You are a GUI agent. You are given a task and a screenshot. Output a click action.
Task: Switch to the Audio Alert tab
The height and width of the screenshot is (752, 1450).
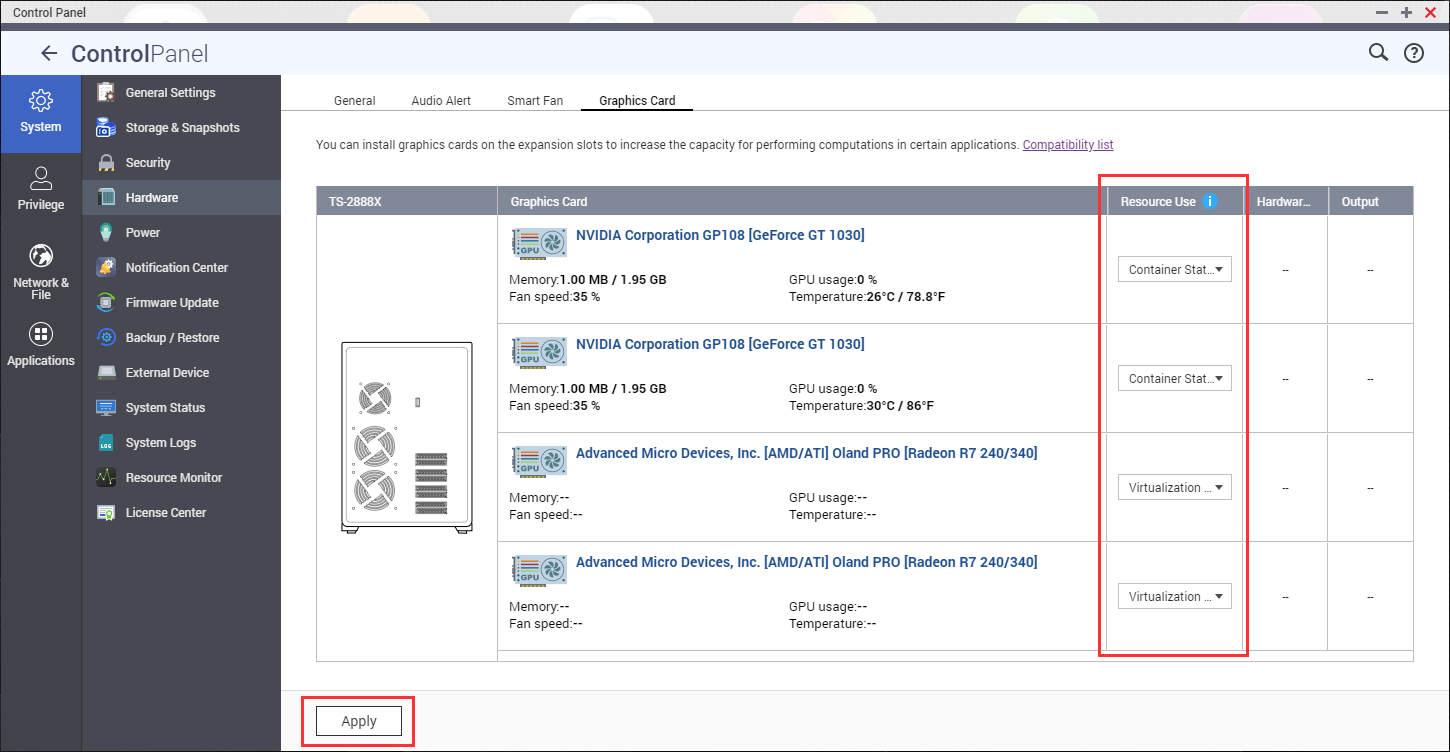point(441,100)
